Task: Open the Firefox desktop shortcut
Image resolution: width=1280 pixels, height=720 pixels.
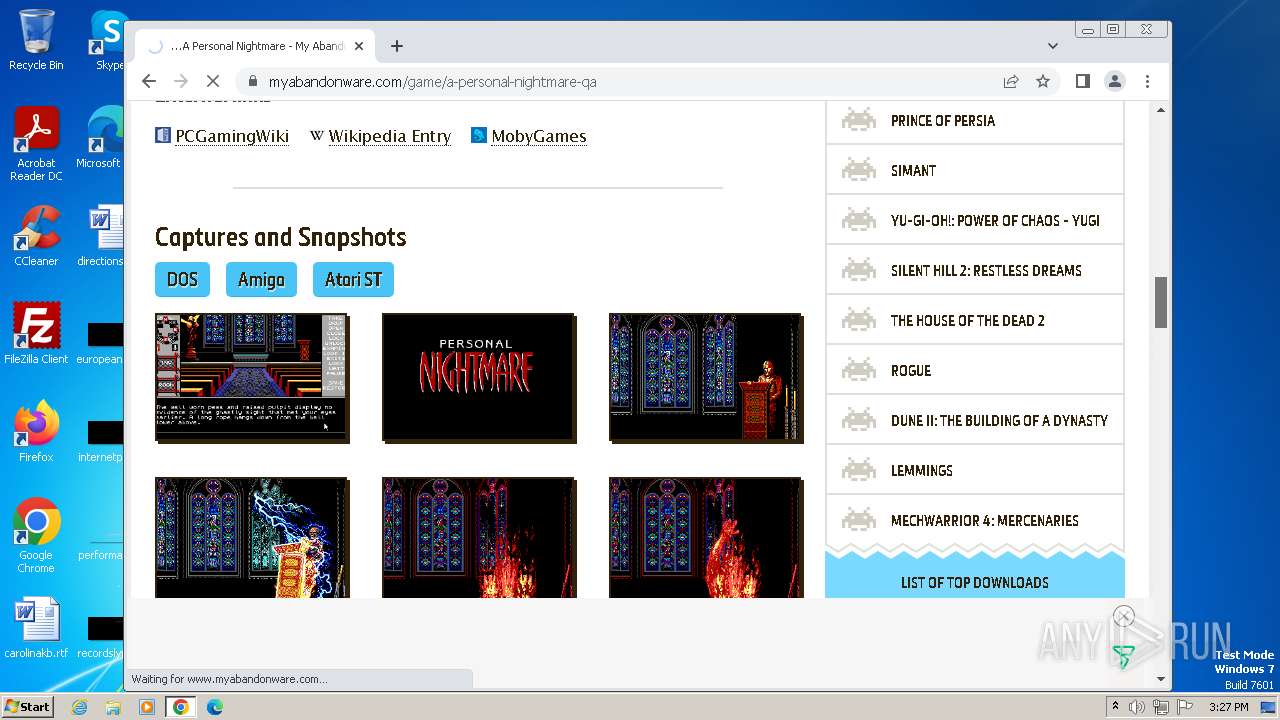Action: pos(36,431)
